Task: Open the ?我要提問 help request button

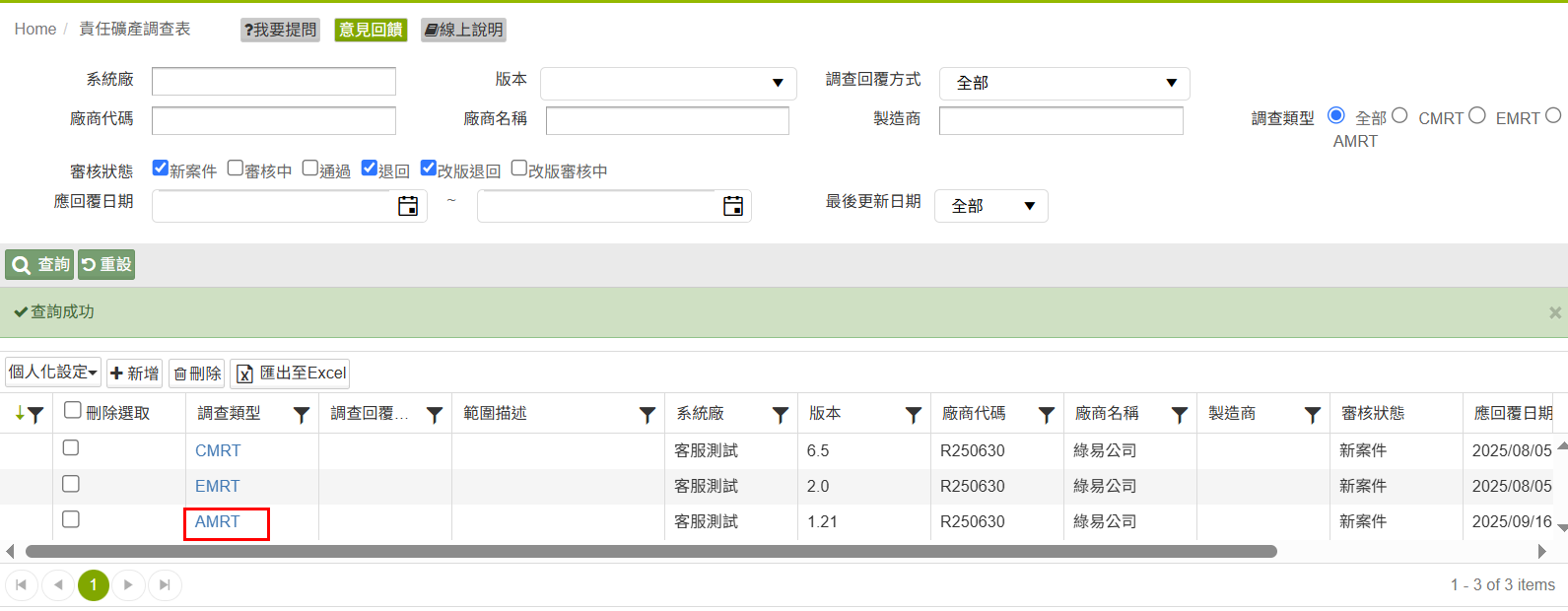Action: [280, 30]
